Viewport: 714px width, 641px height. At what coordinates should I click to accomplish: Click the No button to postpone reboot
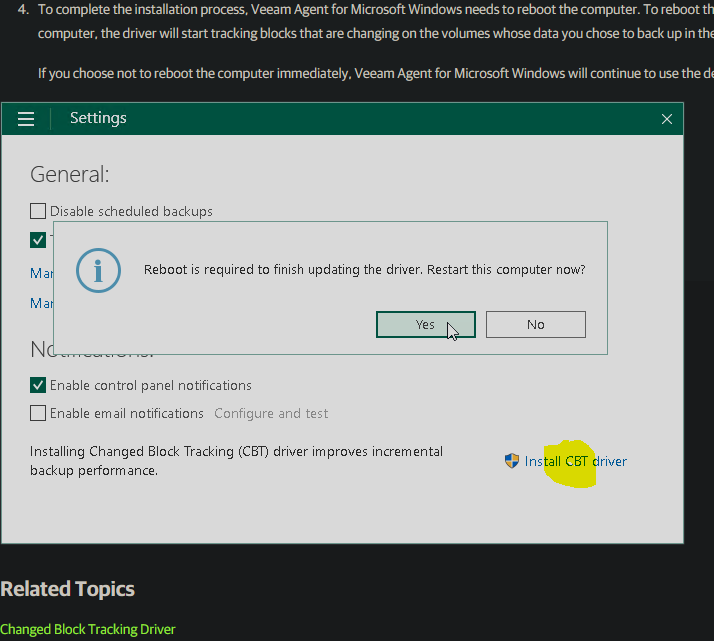(536, 325)
